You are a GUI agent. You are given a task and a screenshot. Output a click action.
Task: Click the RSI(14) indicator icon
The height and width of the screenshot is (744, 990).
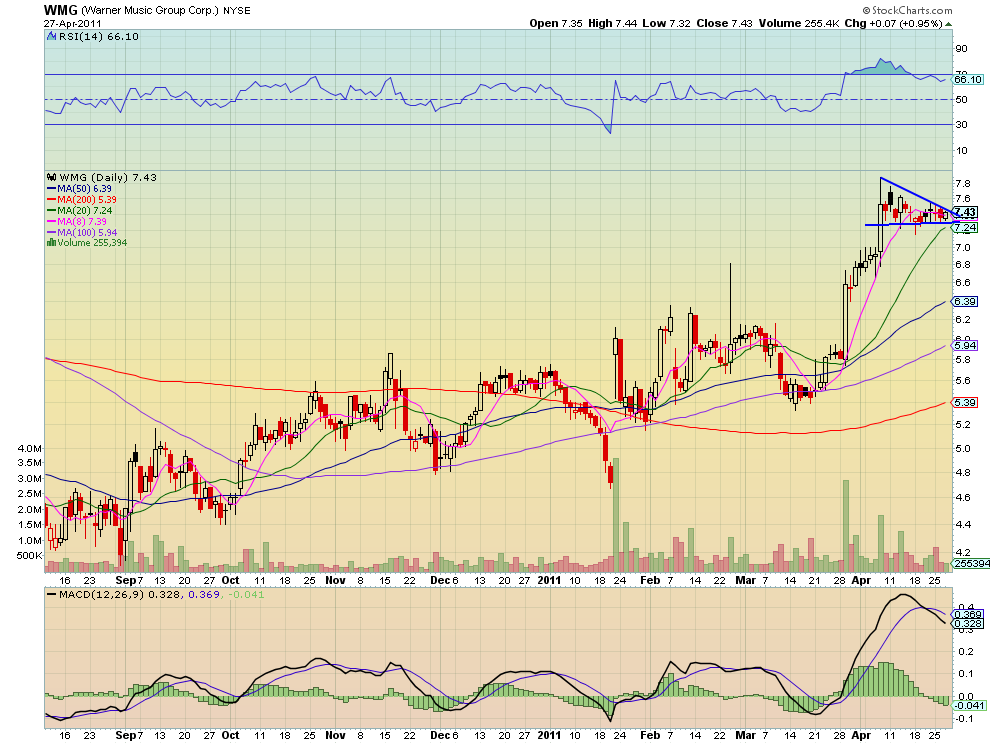(52, 37)
